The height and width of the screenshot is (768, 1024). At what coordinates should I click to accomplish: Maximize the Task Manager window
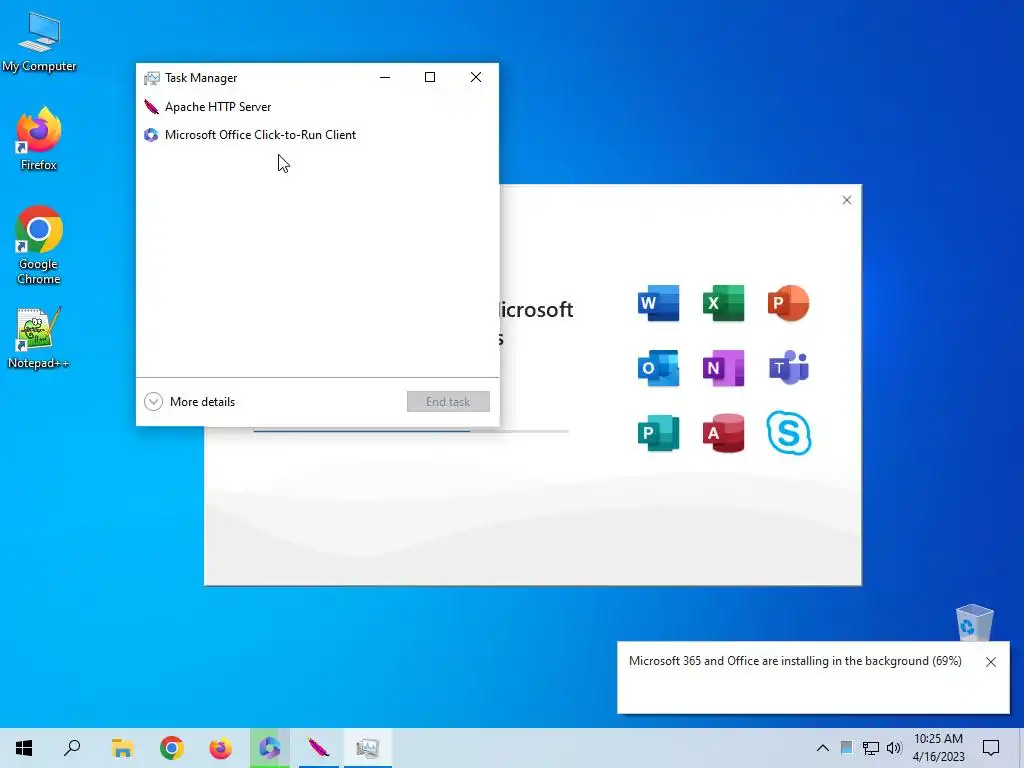coord(430,77)
